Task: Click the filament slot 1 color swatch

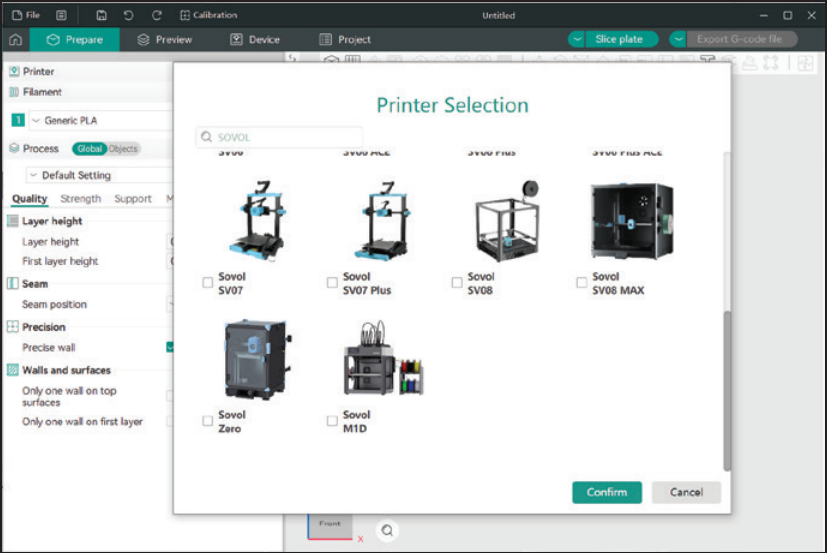Action: (18, 120)
